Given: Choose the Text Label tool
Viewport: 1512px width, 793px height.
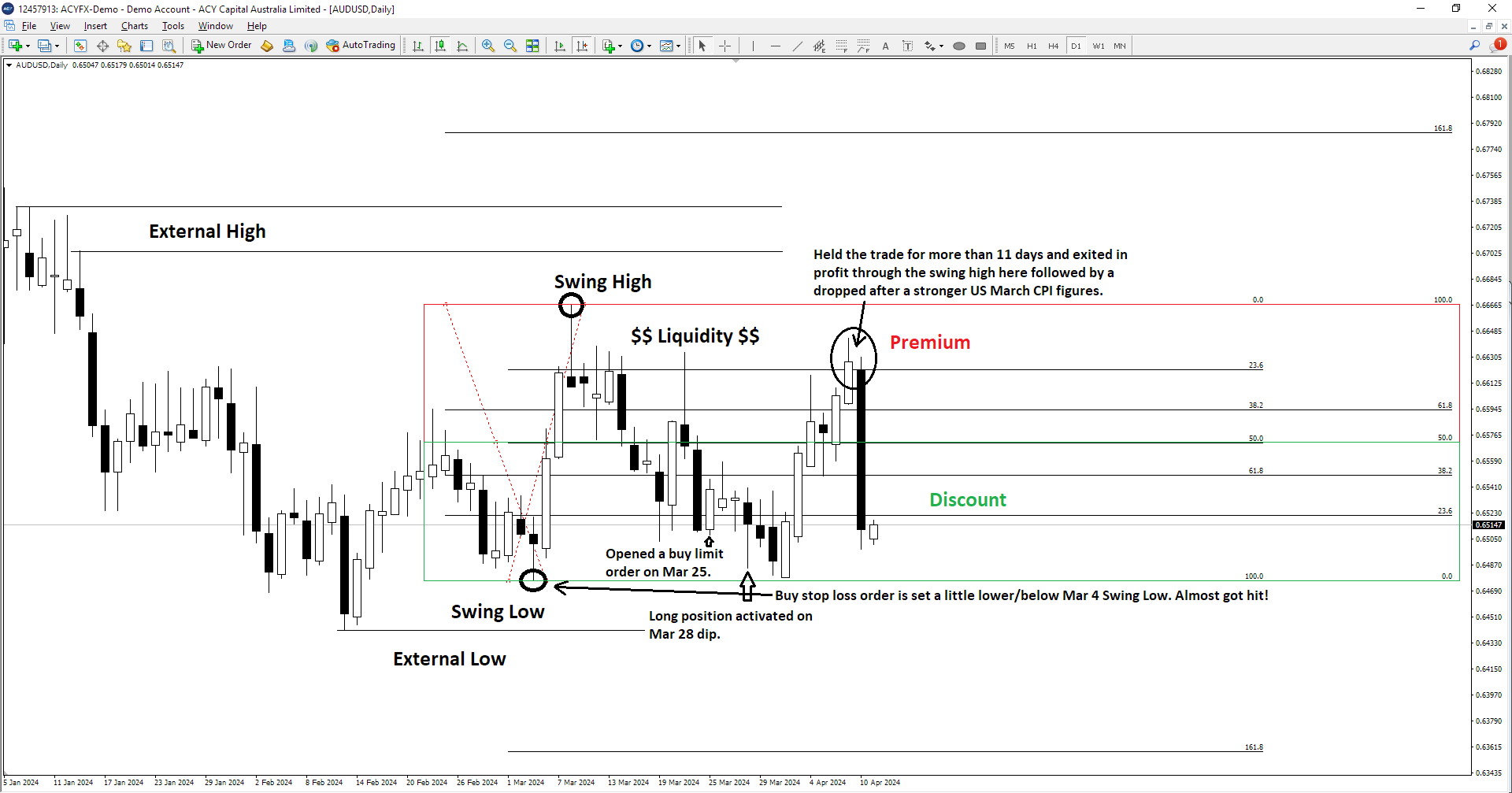Looking at the screenshot, I should 907,46.
